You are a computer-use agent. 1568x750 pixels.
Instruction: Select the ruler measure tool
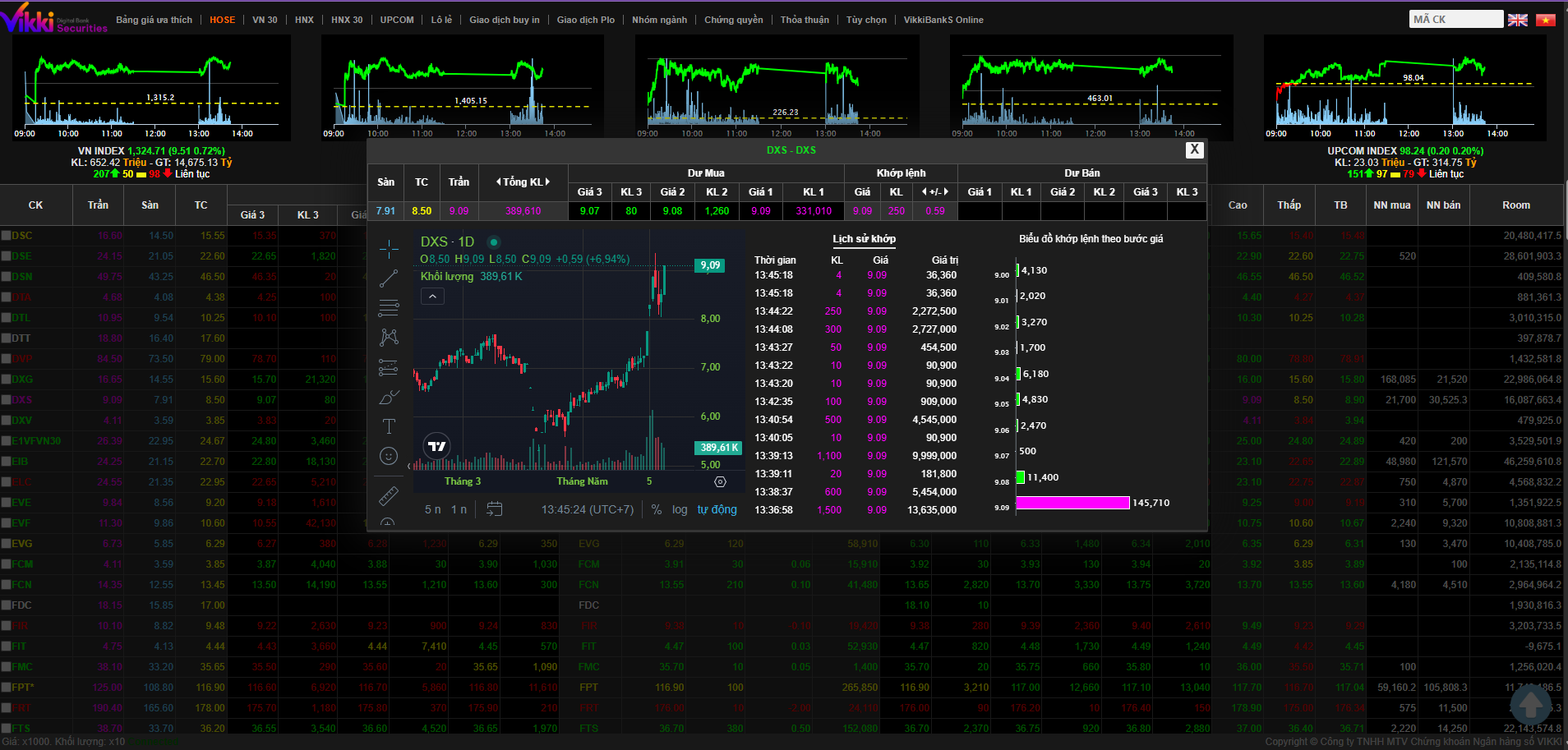coord(389,495)
